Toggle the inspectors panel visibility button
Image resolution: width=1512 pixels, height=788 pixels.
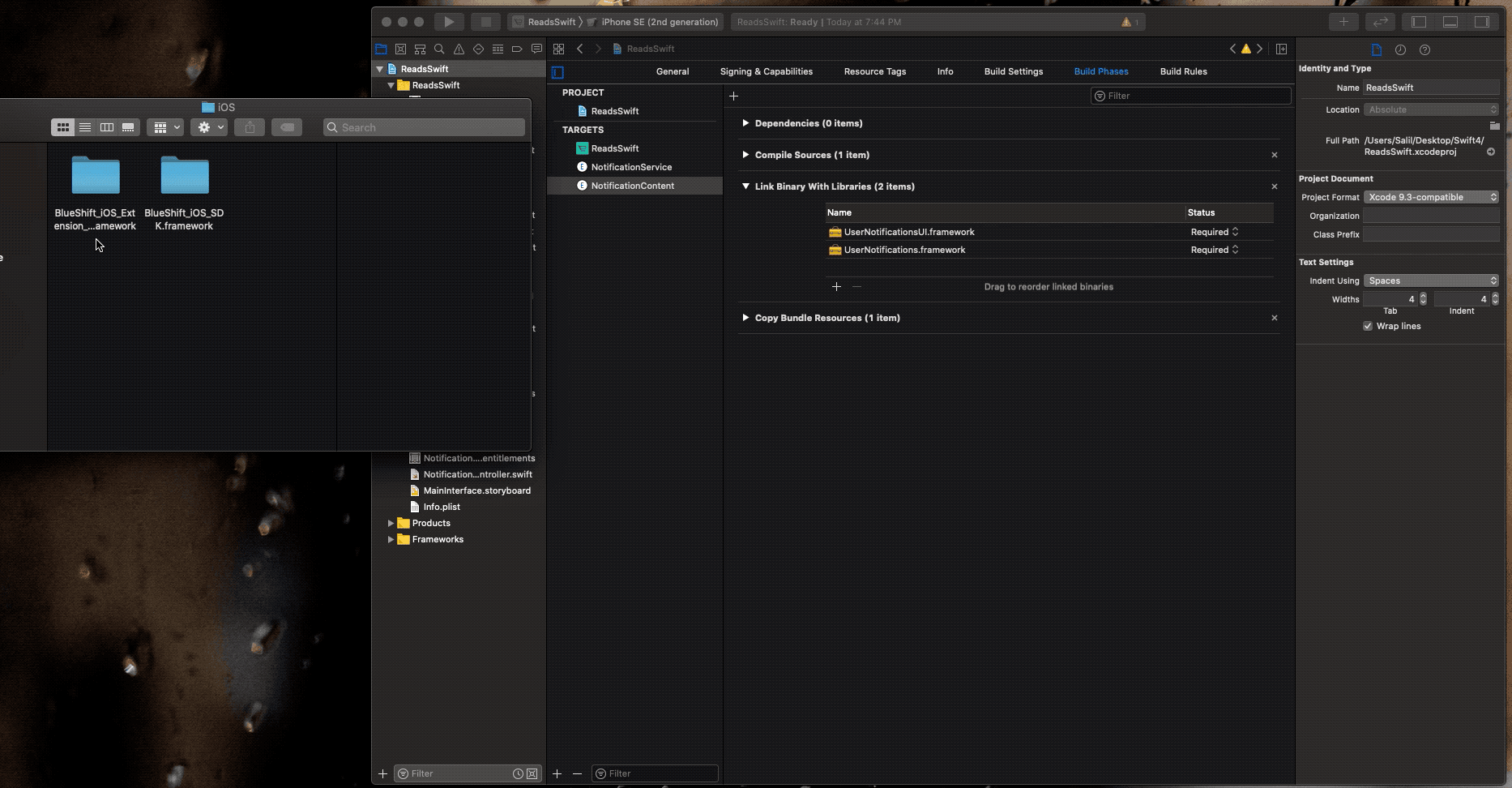1482,22
